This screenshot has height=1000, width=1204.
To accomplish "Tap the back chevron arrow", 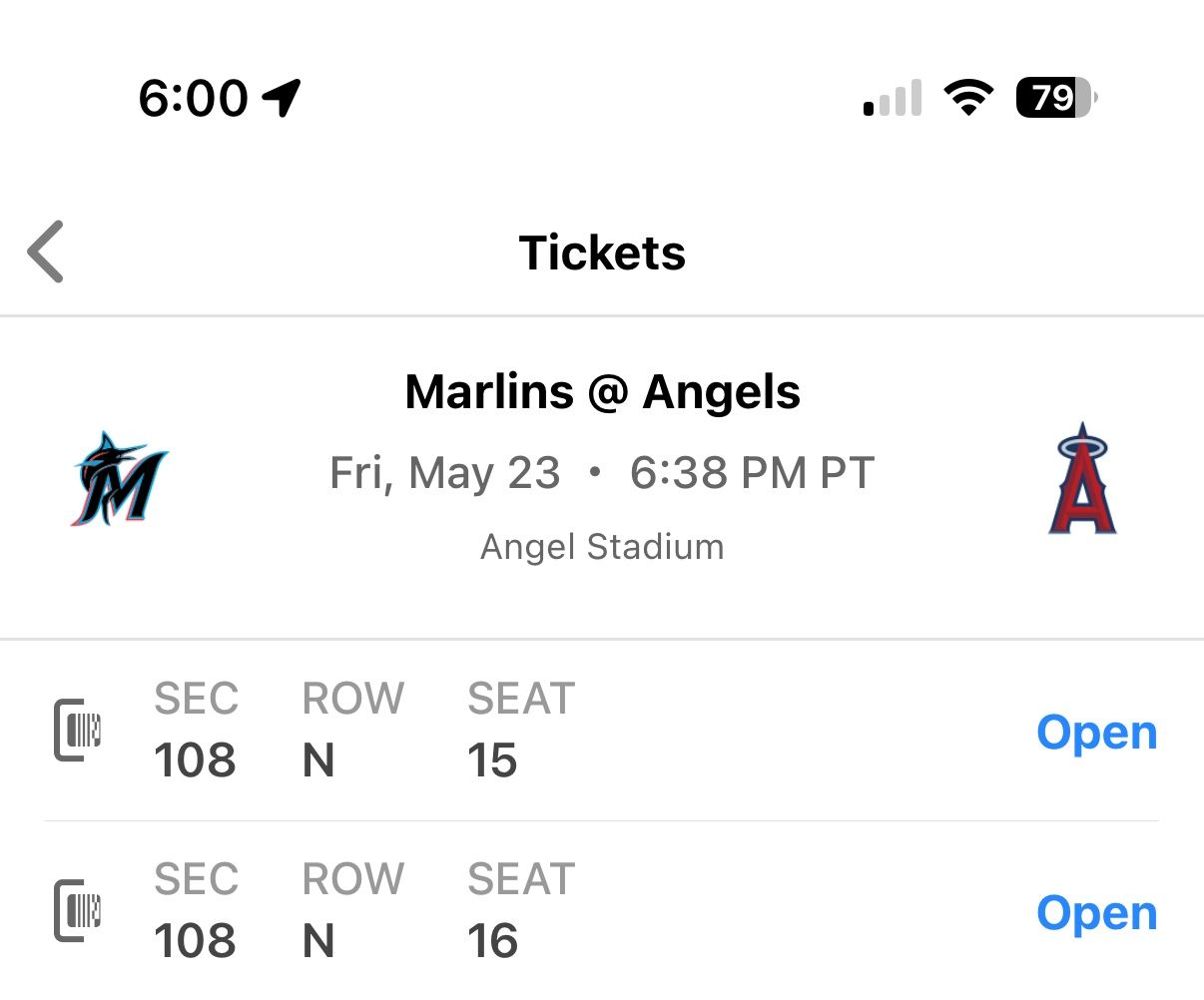I will click(46, 251).
